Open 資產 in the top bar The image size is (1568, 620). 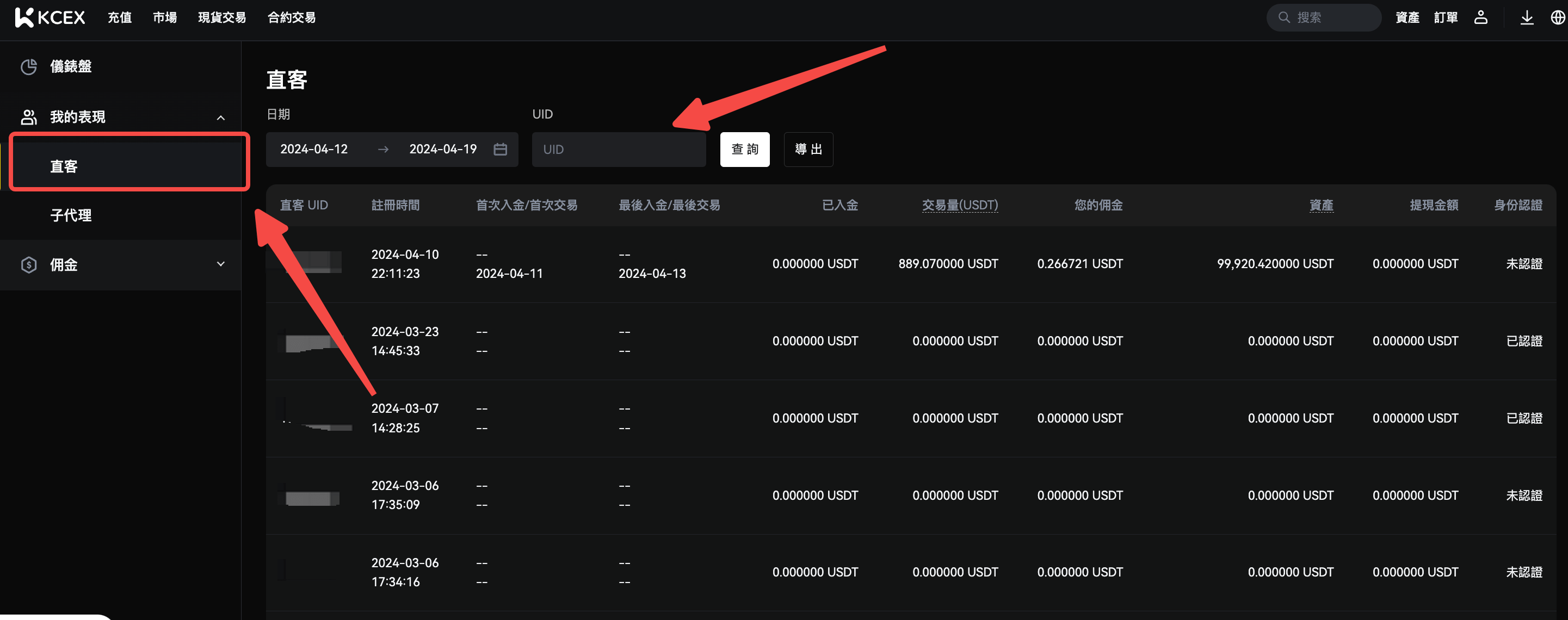tap(1407, 17)
